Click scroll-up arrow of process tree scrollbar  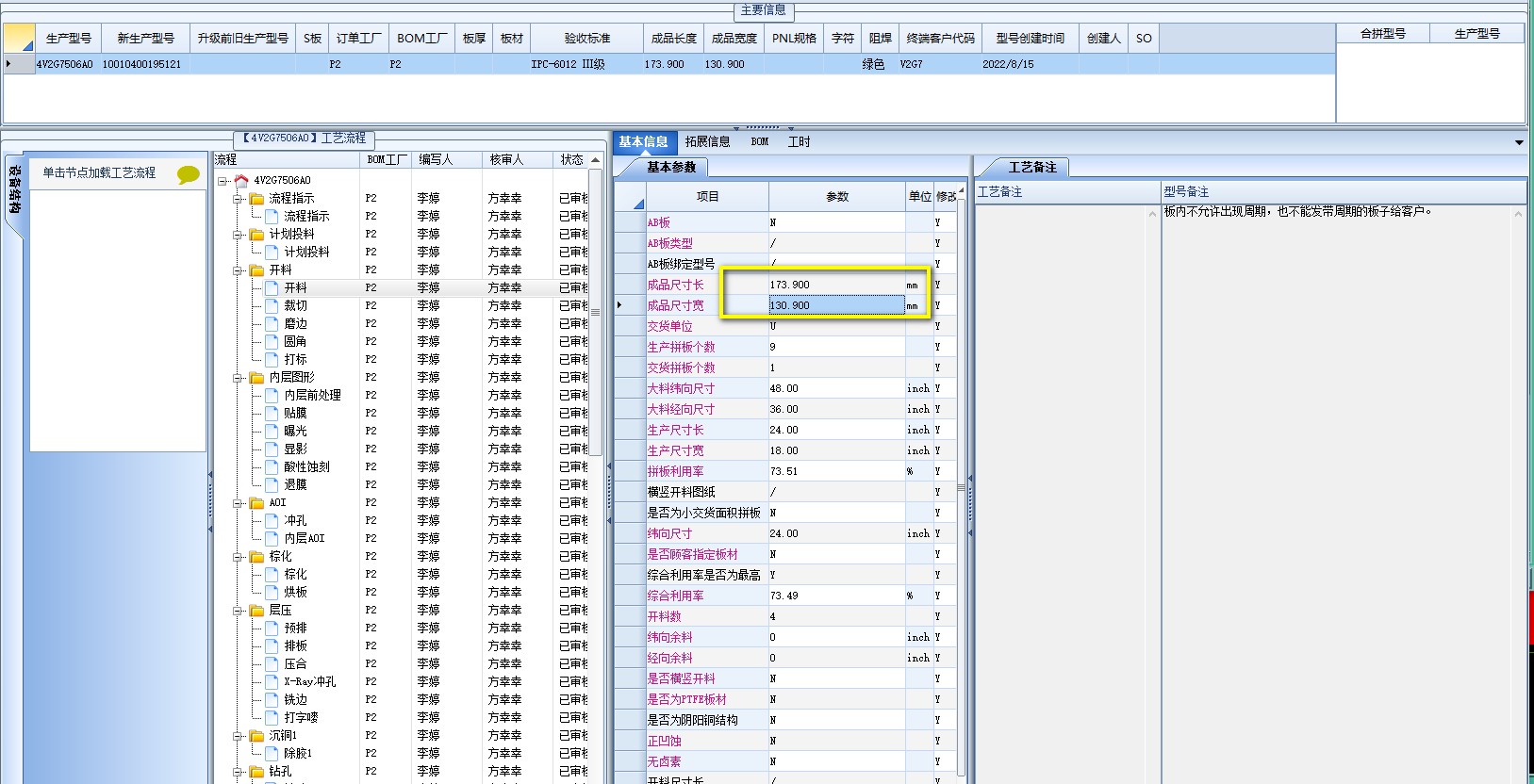pos(595,160)
